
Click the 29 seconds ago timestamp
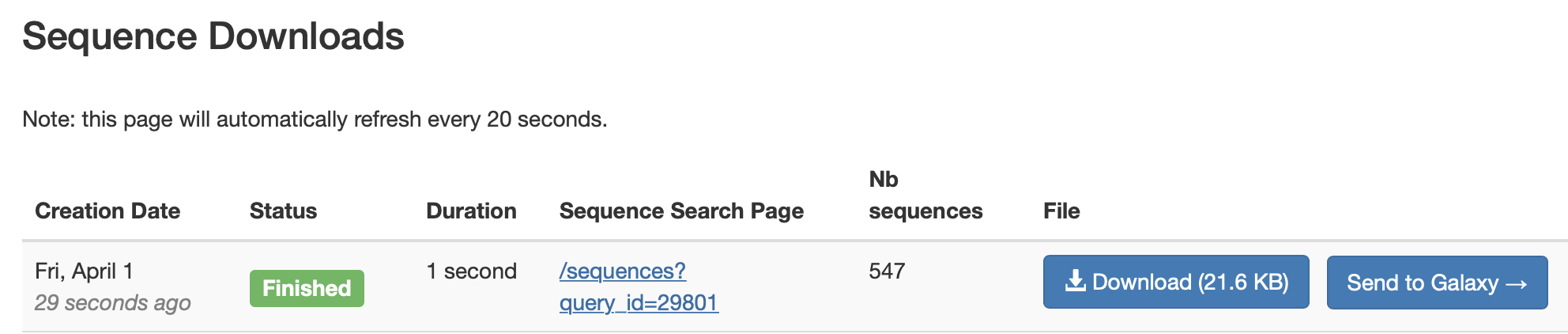point(113,303)
